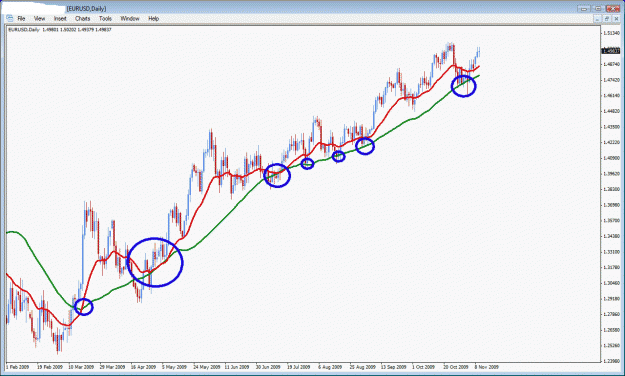Viewport: 625px width, 376px height.
Task: Maximize the main application window
Action: tap(598, 8)
